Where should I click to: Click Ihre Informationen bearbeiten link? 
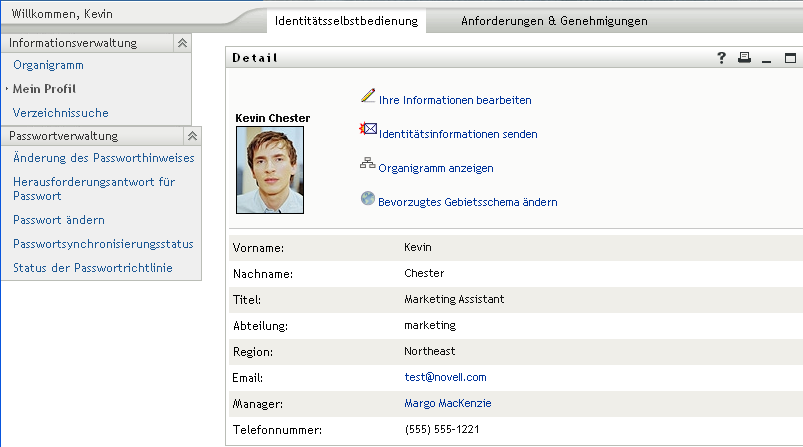[x=455, y=100]
